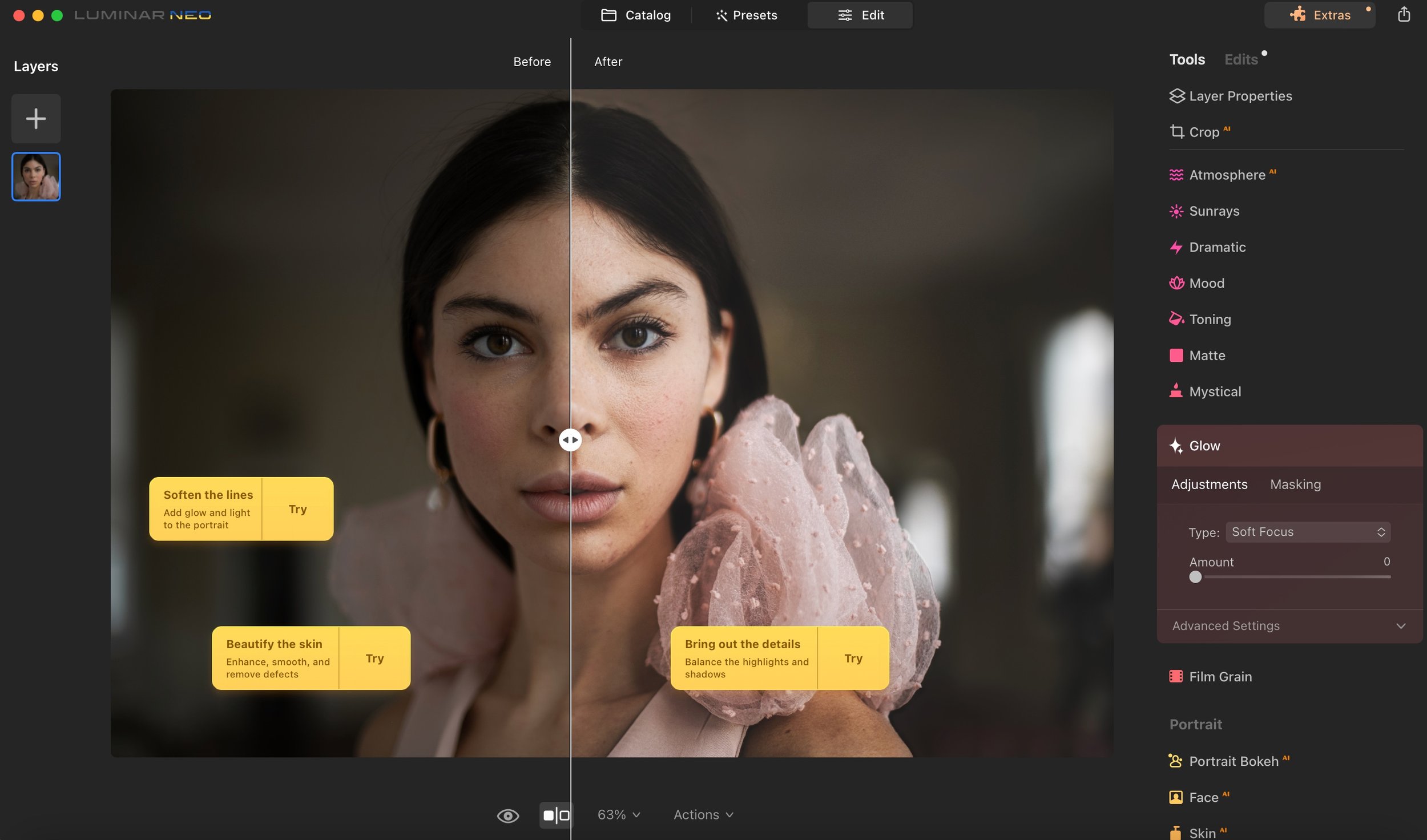Toggle the eye preview original icon
Image resolution: width=1427 pixels, height=840 pixels.
click(508, 815)
